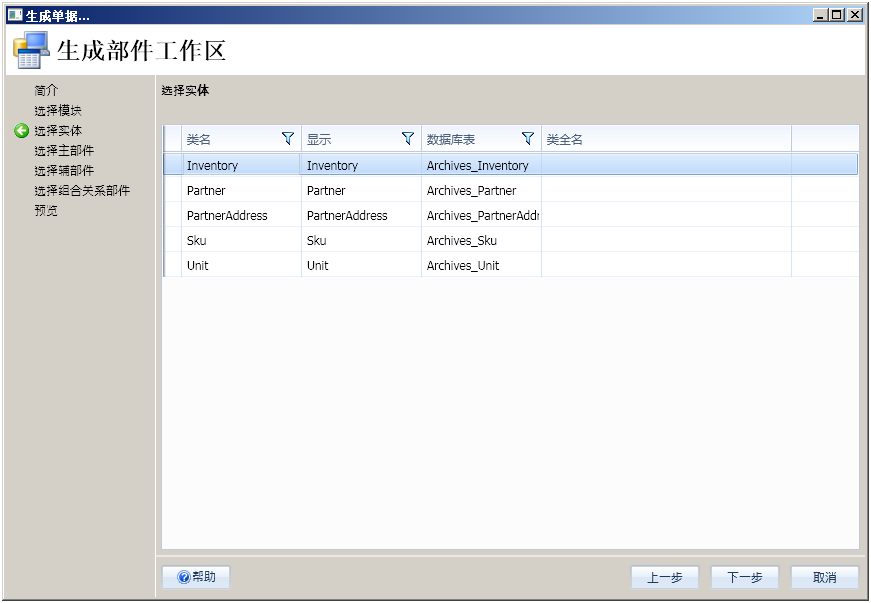The height and width of the screenshot is (603, 871).
Task: Go back with the 上一步 button
Action: click(664, 577)
